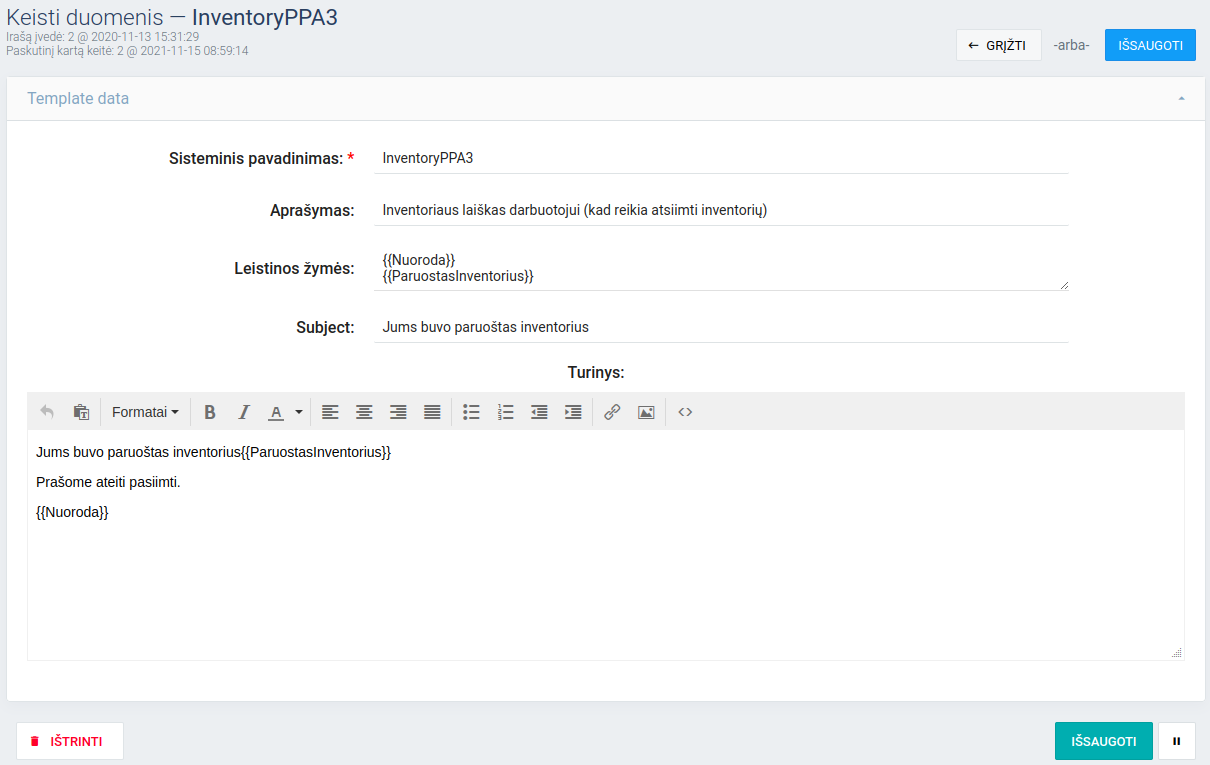The height and width of the screenshot is (765, 1210).
Task: Click the GRĮŽTI back button
Action: pyautogui.click(x=998, y=45)
